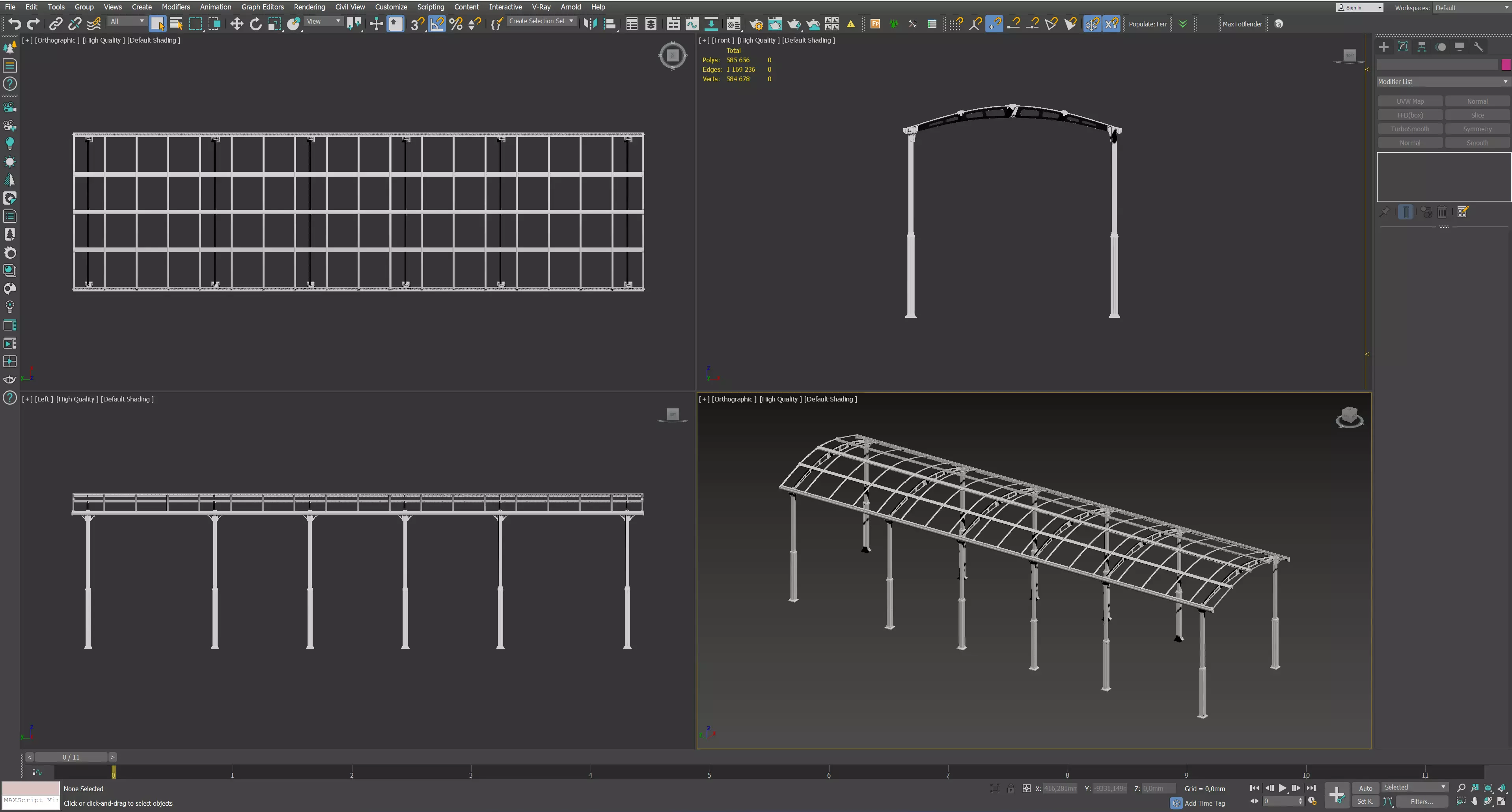
Task: Click the Rendered Frame Window icon
Action: [775, 24]
